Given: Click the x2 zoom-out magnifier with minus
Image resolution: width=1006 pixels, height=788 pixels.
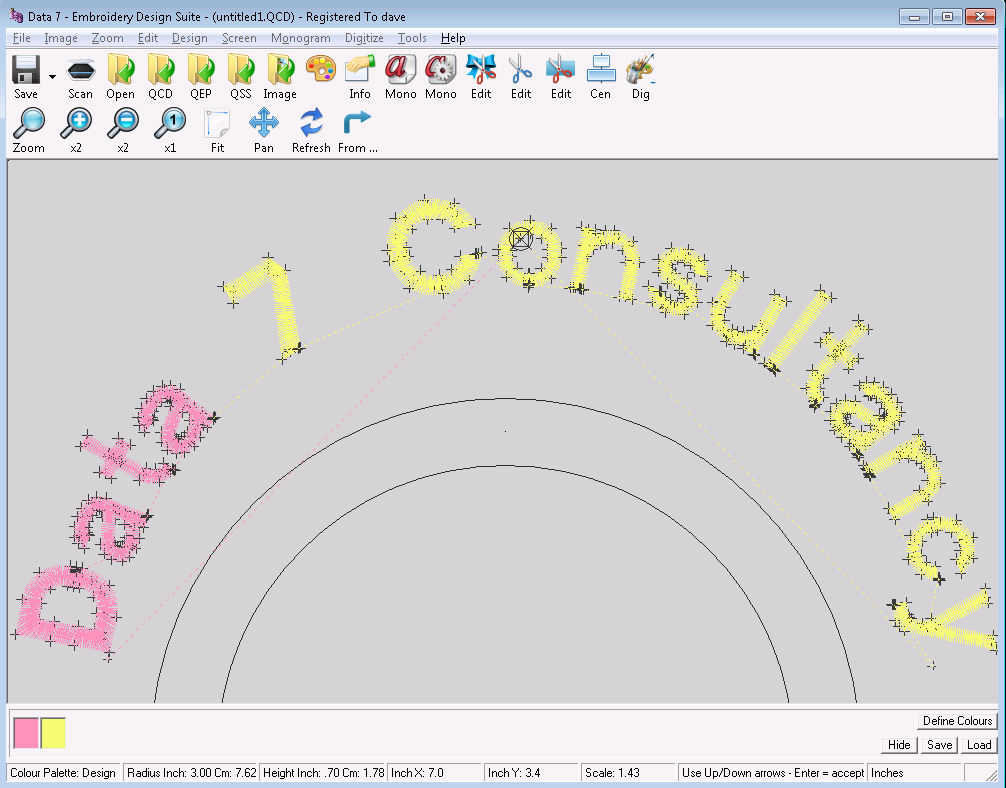Looking at the screenshot, I should coord(123,123).
